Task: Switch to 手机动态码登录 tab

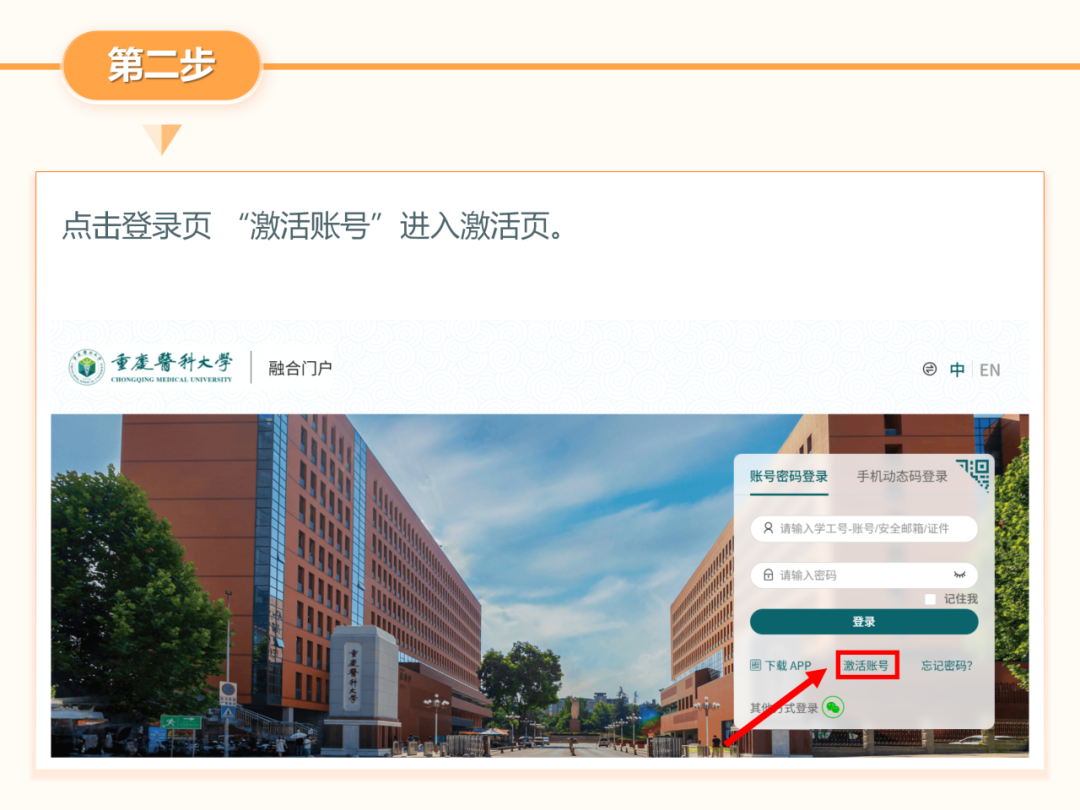Action: 902,476
